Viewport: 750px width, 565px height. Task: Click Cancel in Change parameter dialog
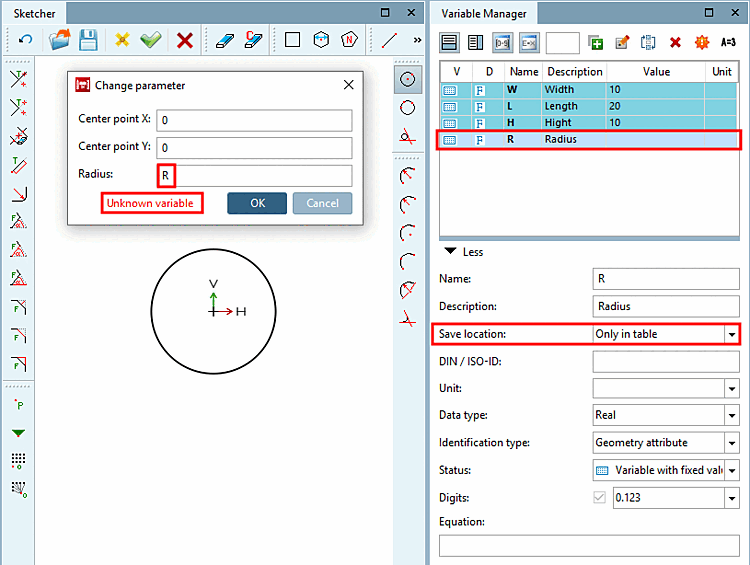(x=322, y=203)
